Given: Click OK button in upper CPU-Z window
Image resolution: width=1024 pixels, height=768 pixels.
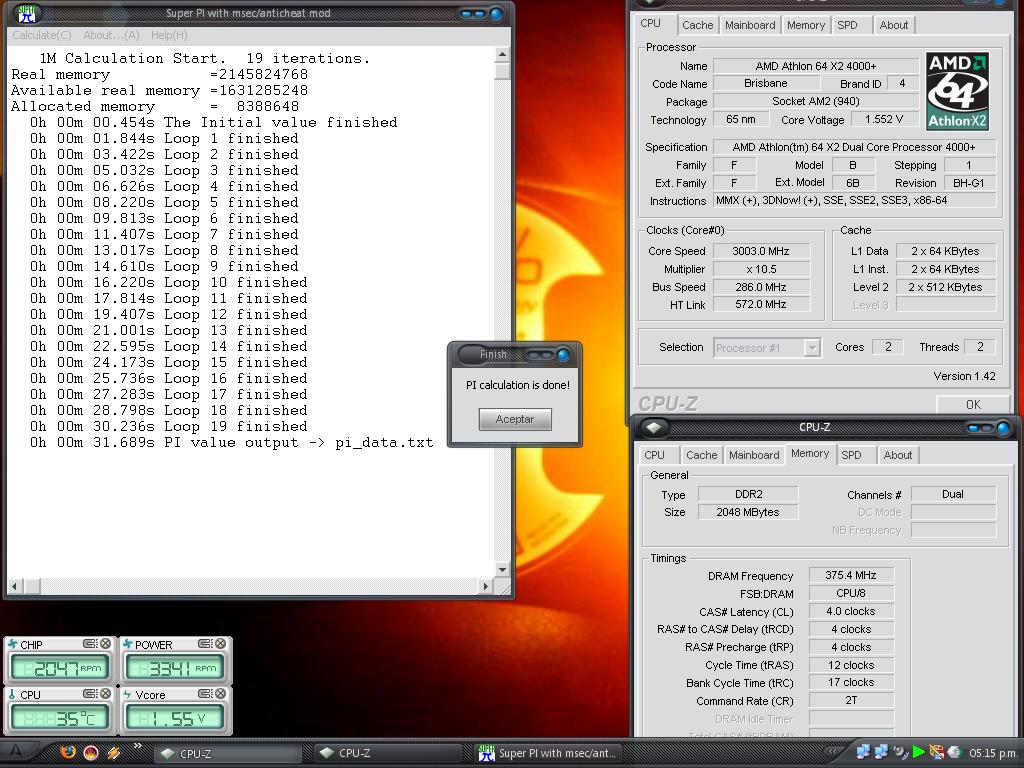Looking at the screenshot, I should 973,404.
